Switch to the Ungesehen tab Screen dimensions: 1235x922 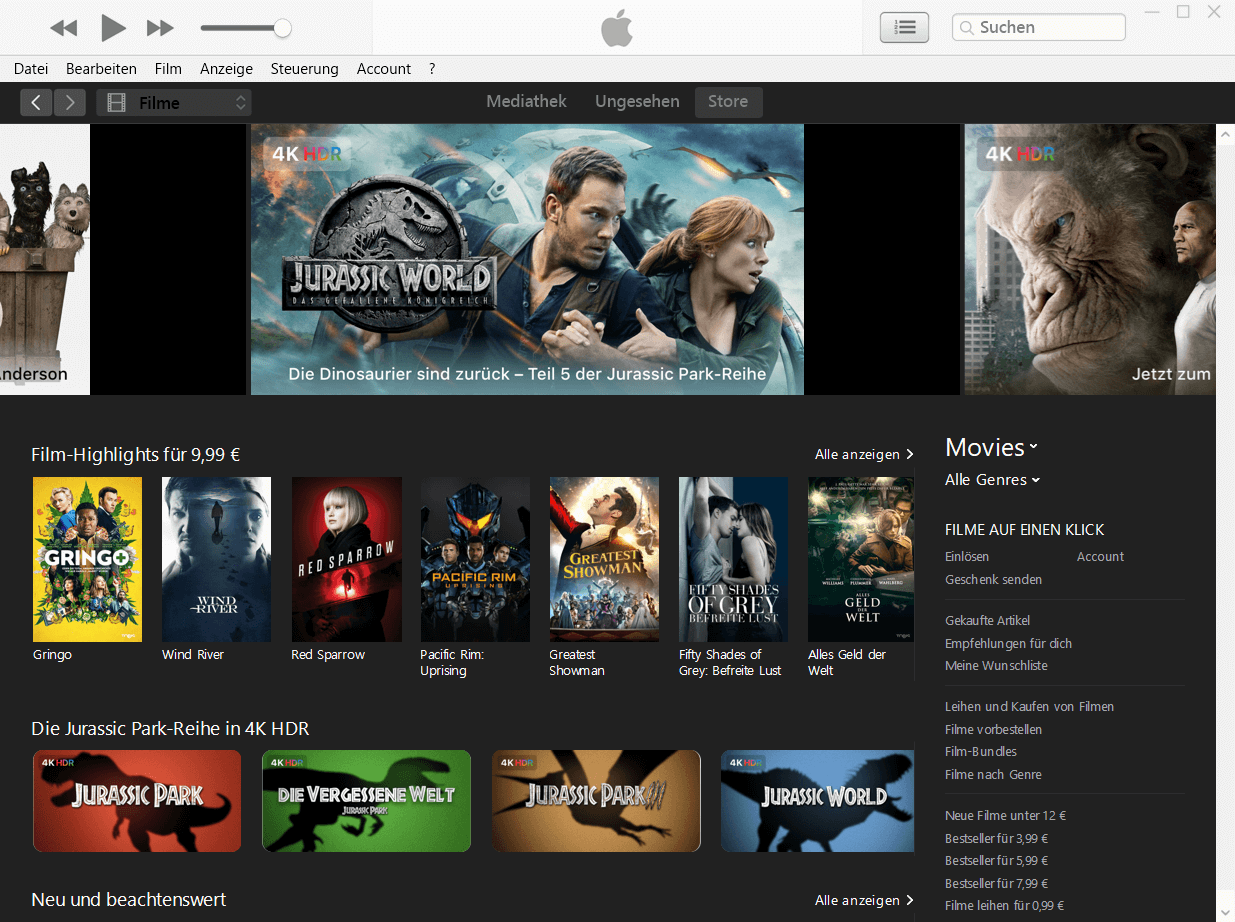(x=637, y=102)
